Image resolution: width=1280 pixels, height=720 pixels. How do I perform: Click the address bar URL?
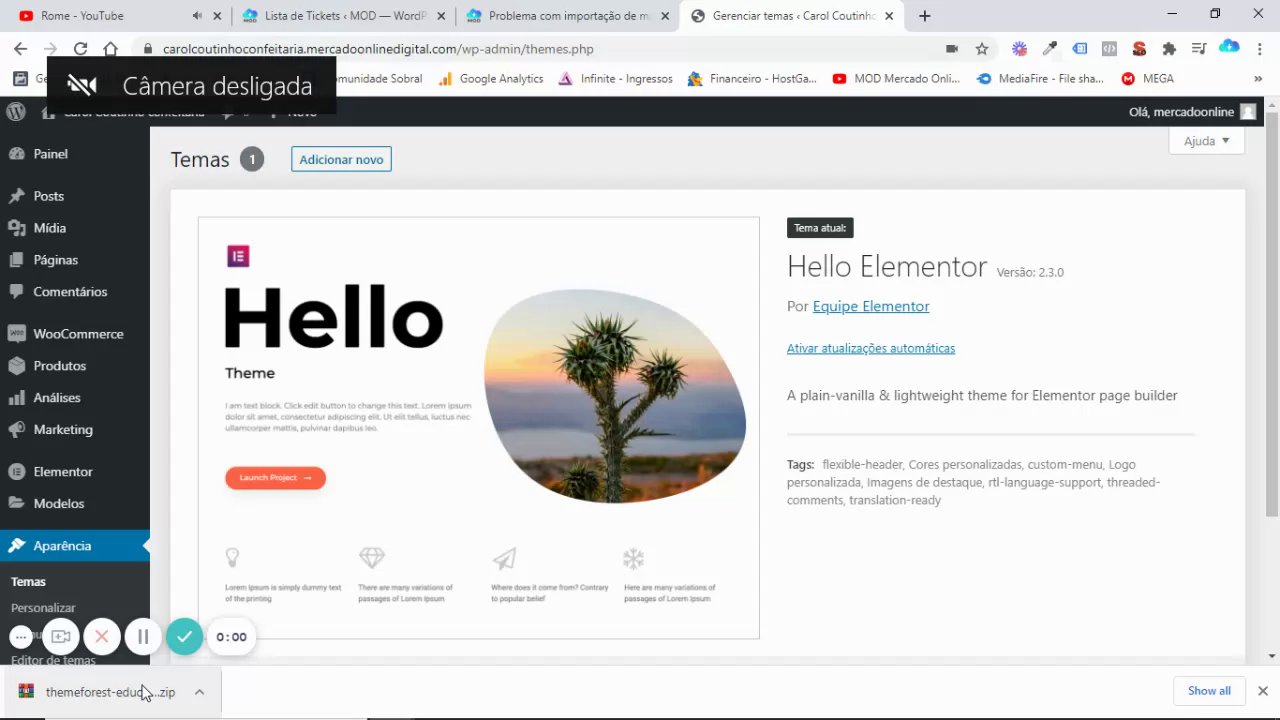[378, 49]
